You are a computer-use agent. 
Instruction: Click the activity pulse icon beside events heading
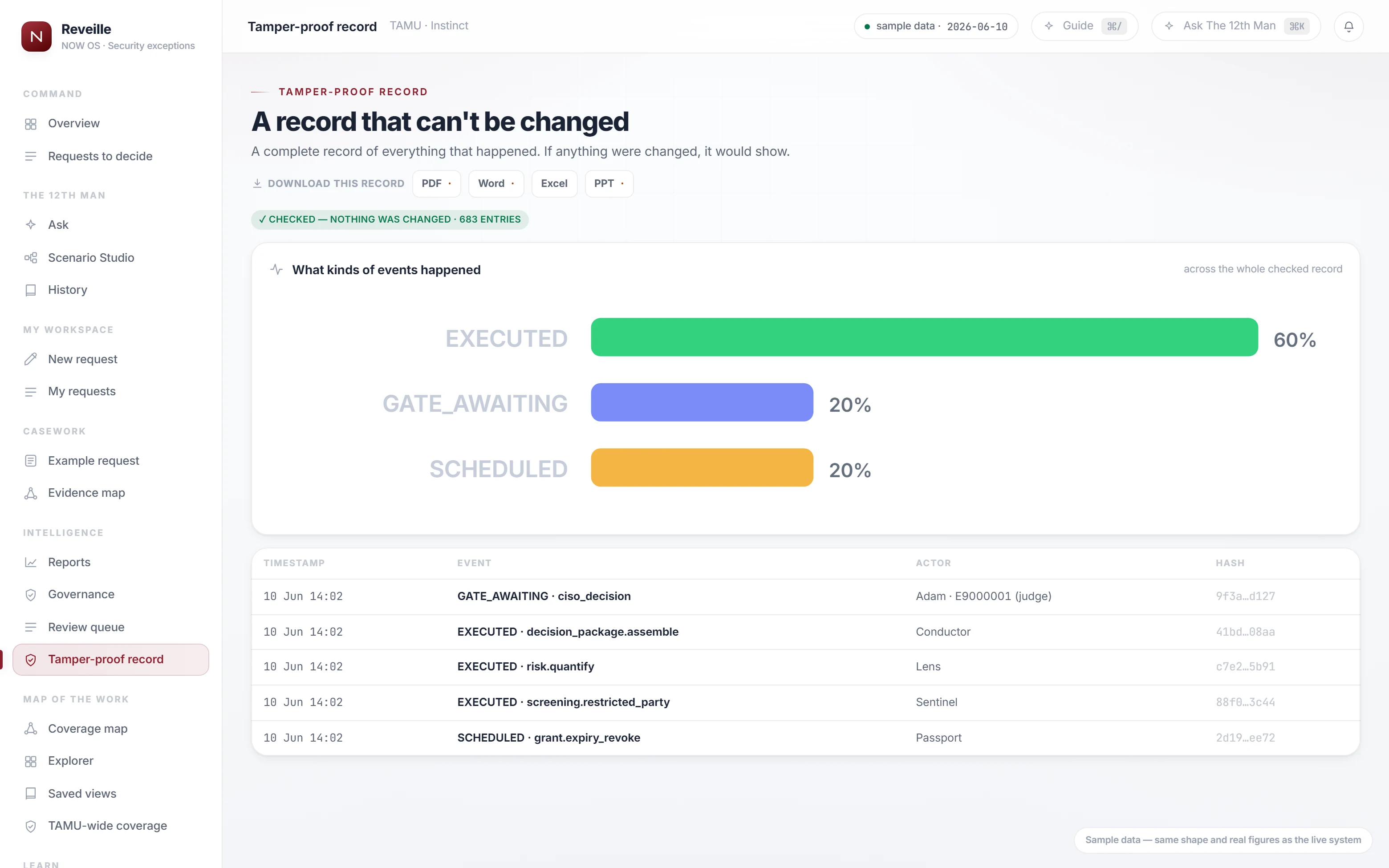point(276,269)
